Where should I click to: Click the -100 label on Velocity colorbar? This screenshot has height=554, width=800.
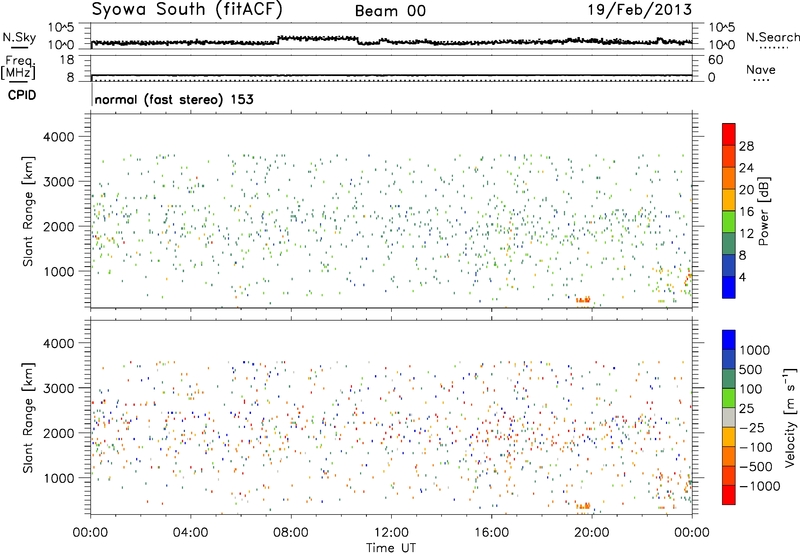tap(756, 447)
